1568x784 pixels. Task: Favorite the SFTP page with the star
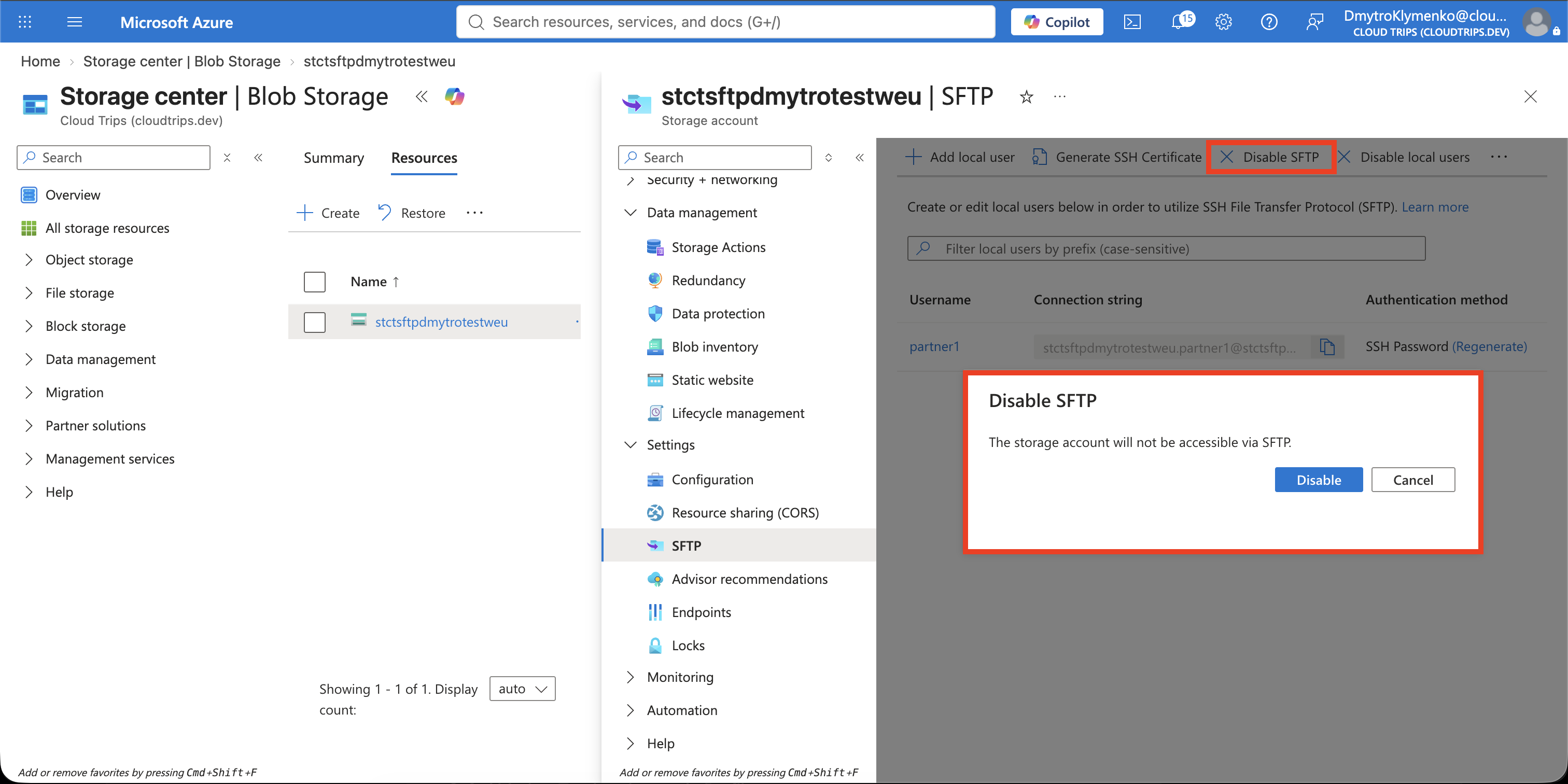pos(1026,97)
